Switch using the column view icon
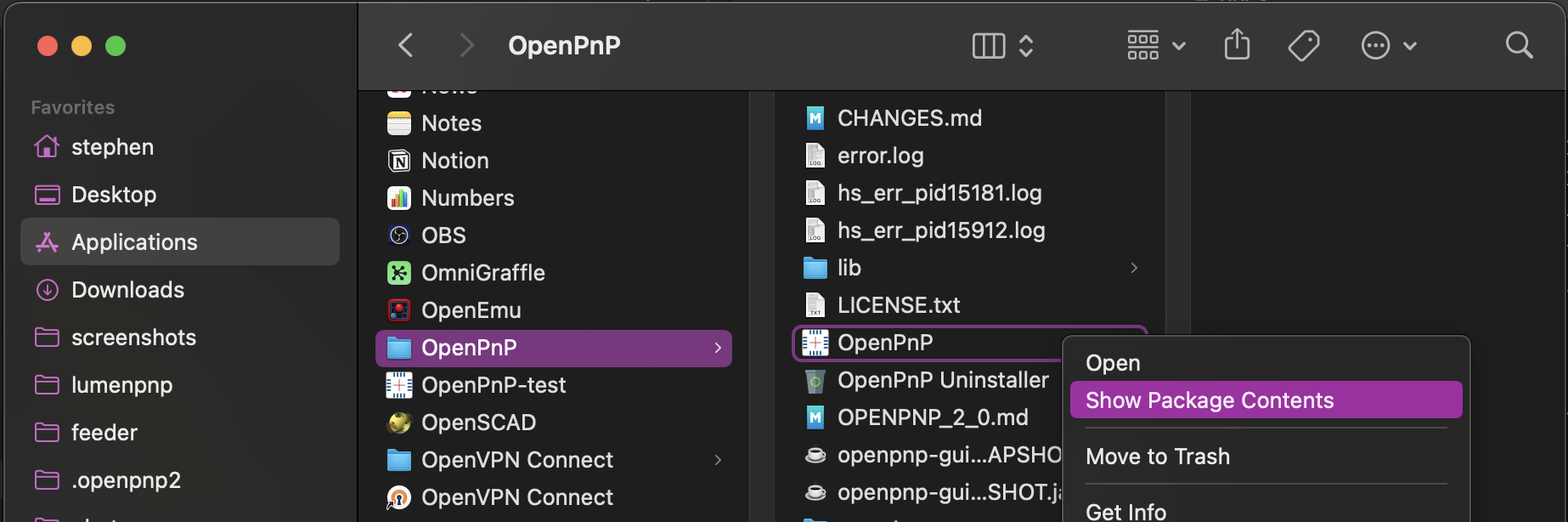Image resolution: width=1568 pixels, height=522 pixels. pyautogui.click(x=989, y=45)
